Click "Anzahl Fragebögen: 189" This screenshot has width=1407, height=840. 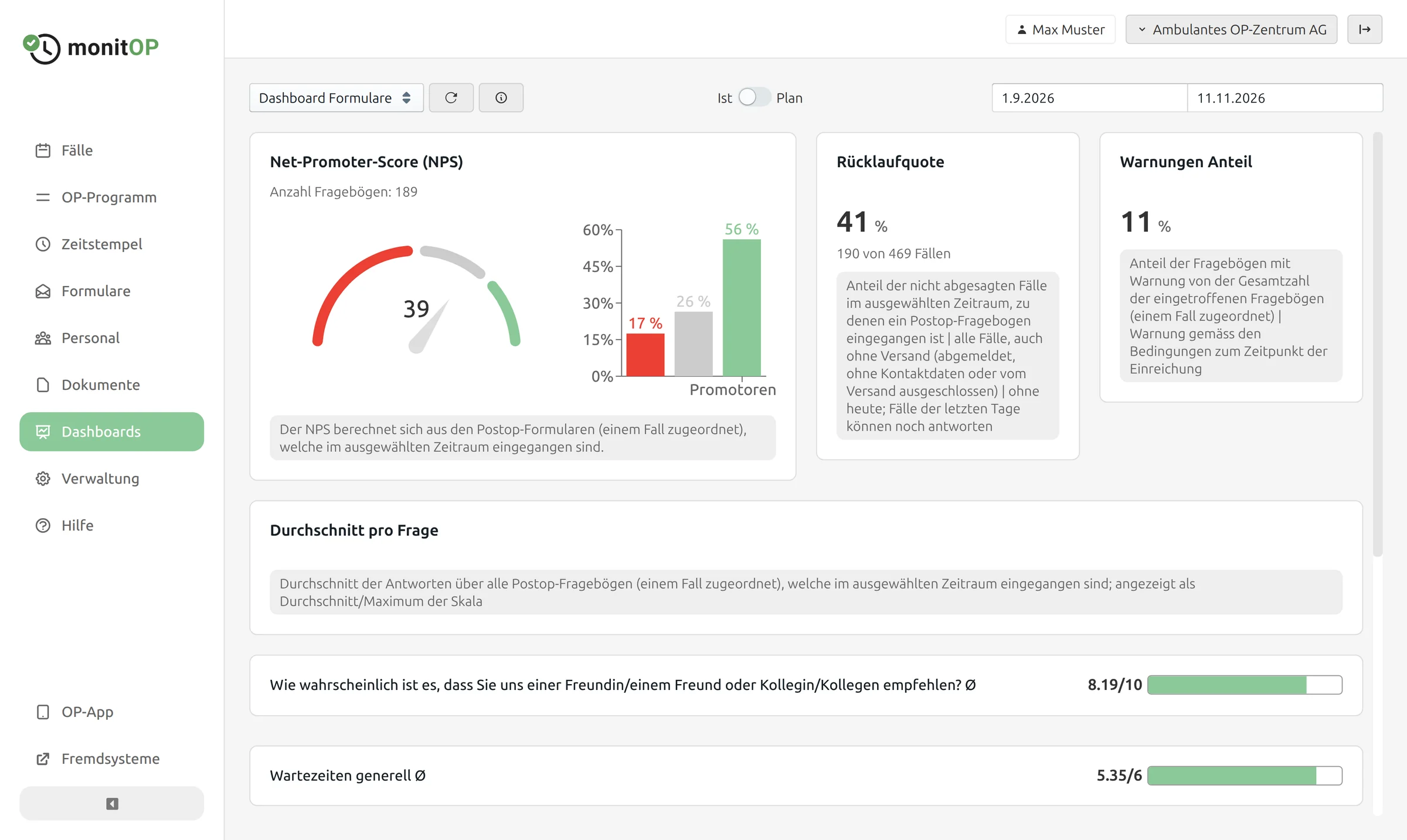coord(344,192)
